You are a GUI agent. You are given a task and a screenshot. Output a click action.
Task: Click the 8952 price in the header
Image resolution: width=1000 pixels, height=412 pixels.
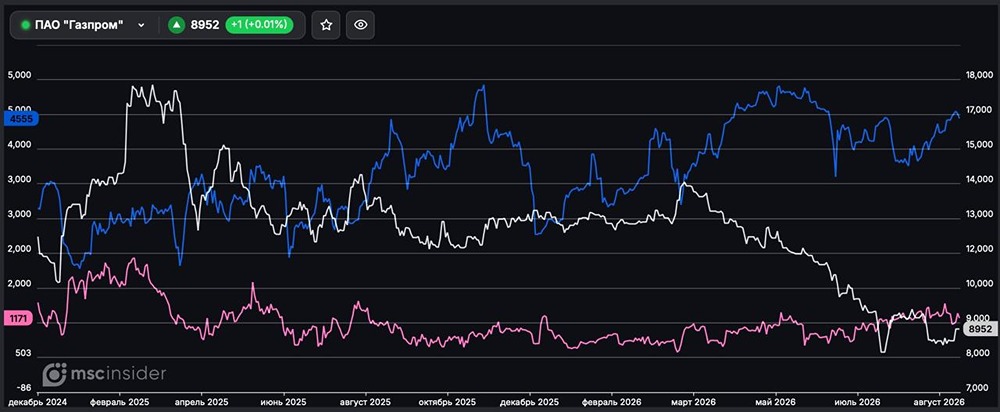205,25
